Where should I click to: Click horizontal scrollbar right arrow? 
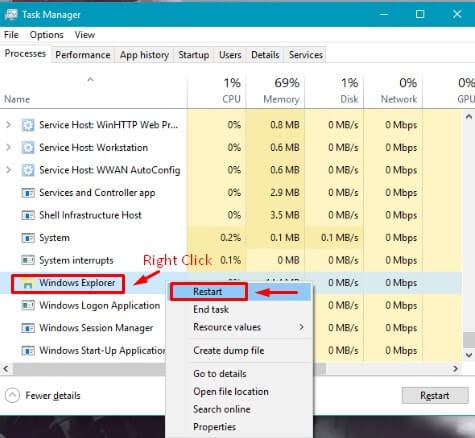click(x=455, y=369)
